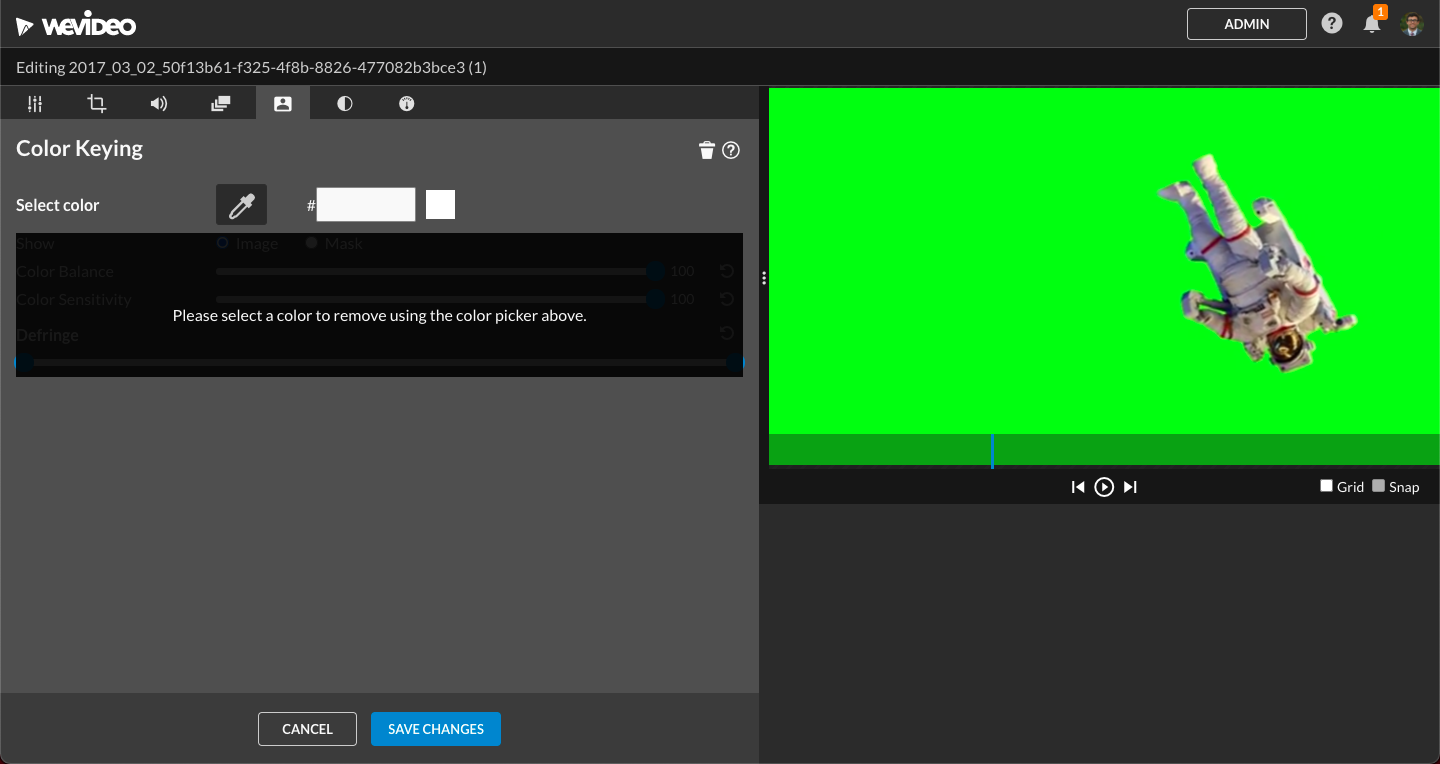Click the blue playhead marker in preview timeline
Viewport: 1440px width, 764px height.
point(992,451)
